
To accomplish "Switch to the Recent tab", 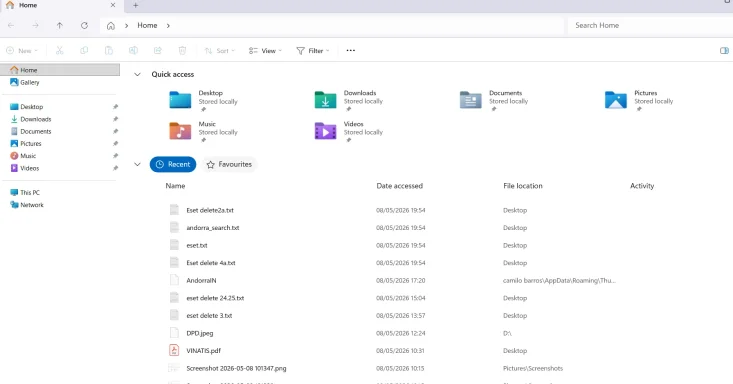I will [173, 164].
